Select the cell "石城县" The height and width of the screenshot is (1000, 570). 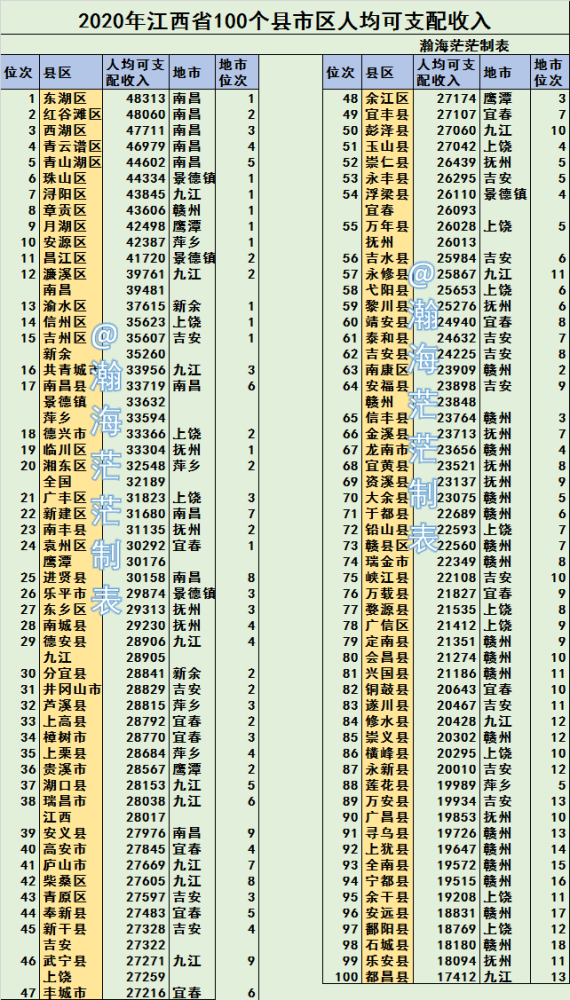(386, 945)
